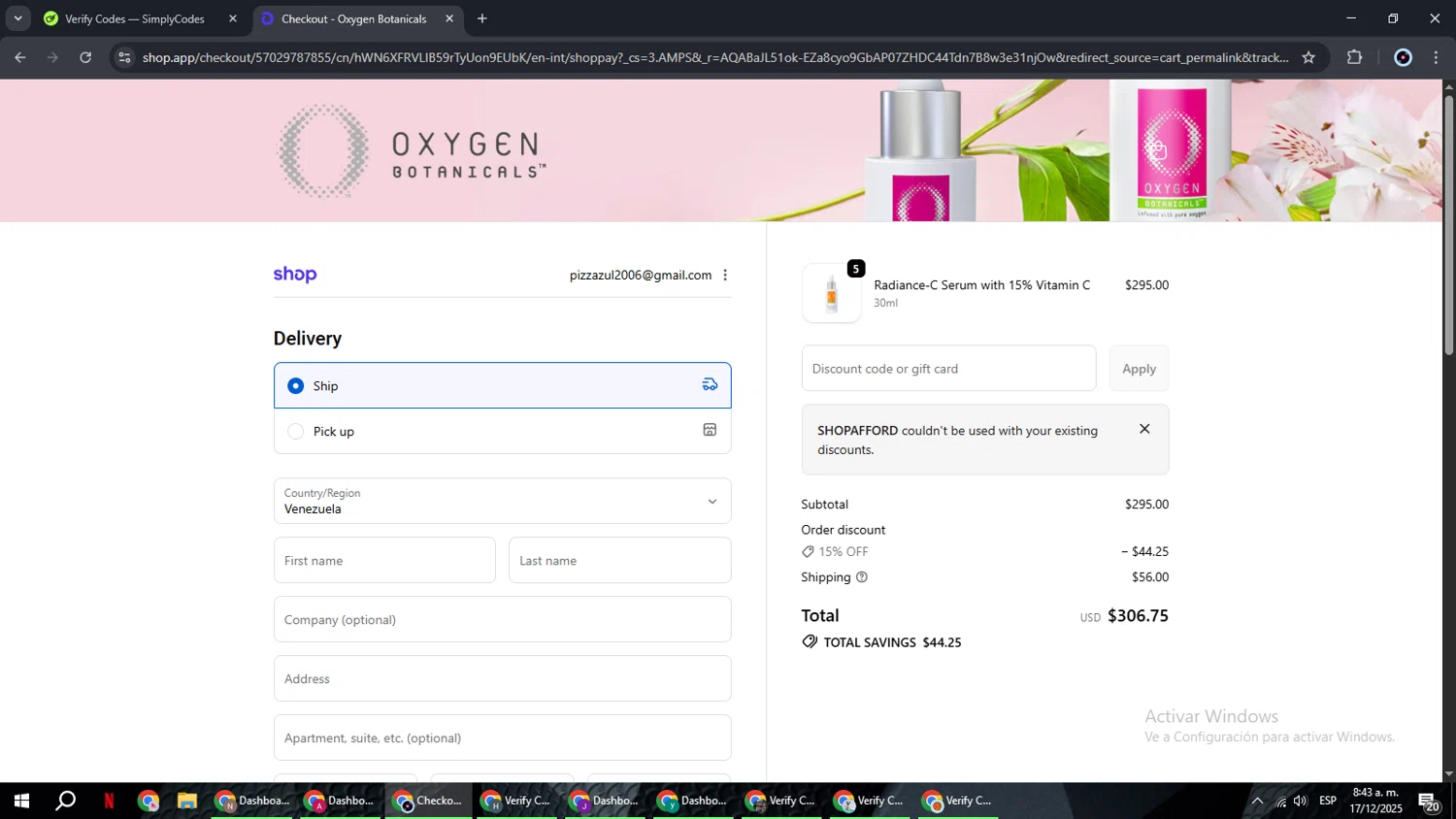The height and width of the screenshot is (819, 1456).
Task: Click the network icon in system tray
Action: (x=1280, y=801)
